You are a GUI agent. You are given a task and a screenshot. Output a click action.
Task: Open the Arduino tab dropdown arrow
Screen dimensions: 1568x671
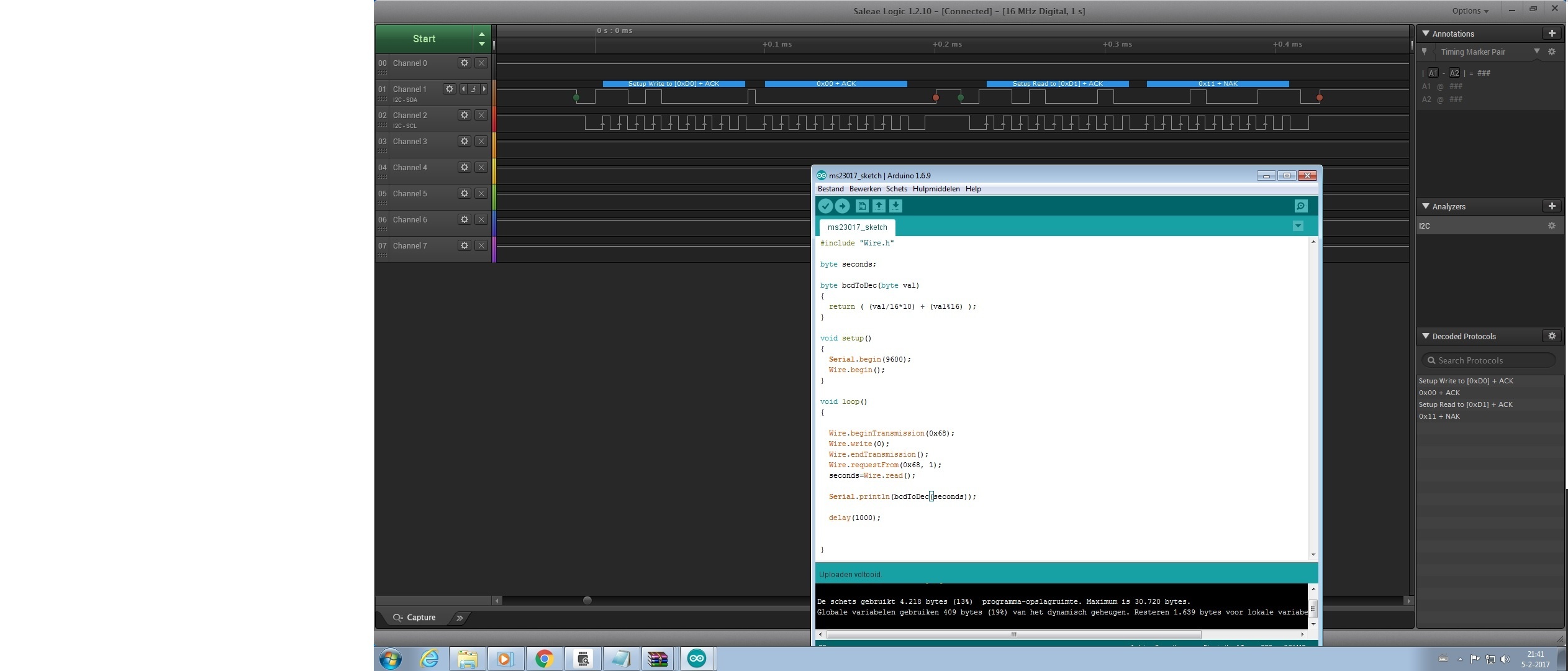pyautogui.click(x=1298, y=226)
